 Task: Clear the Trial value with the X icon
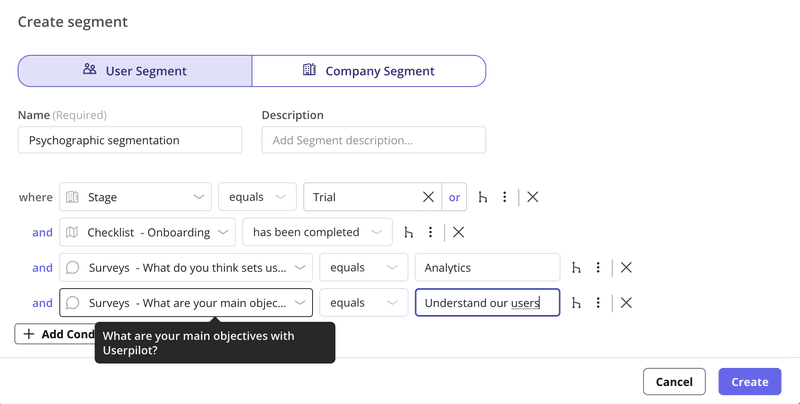pyautogui.click(x=428, y=197)
